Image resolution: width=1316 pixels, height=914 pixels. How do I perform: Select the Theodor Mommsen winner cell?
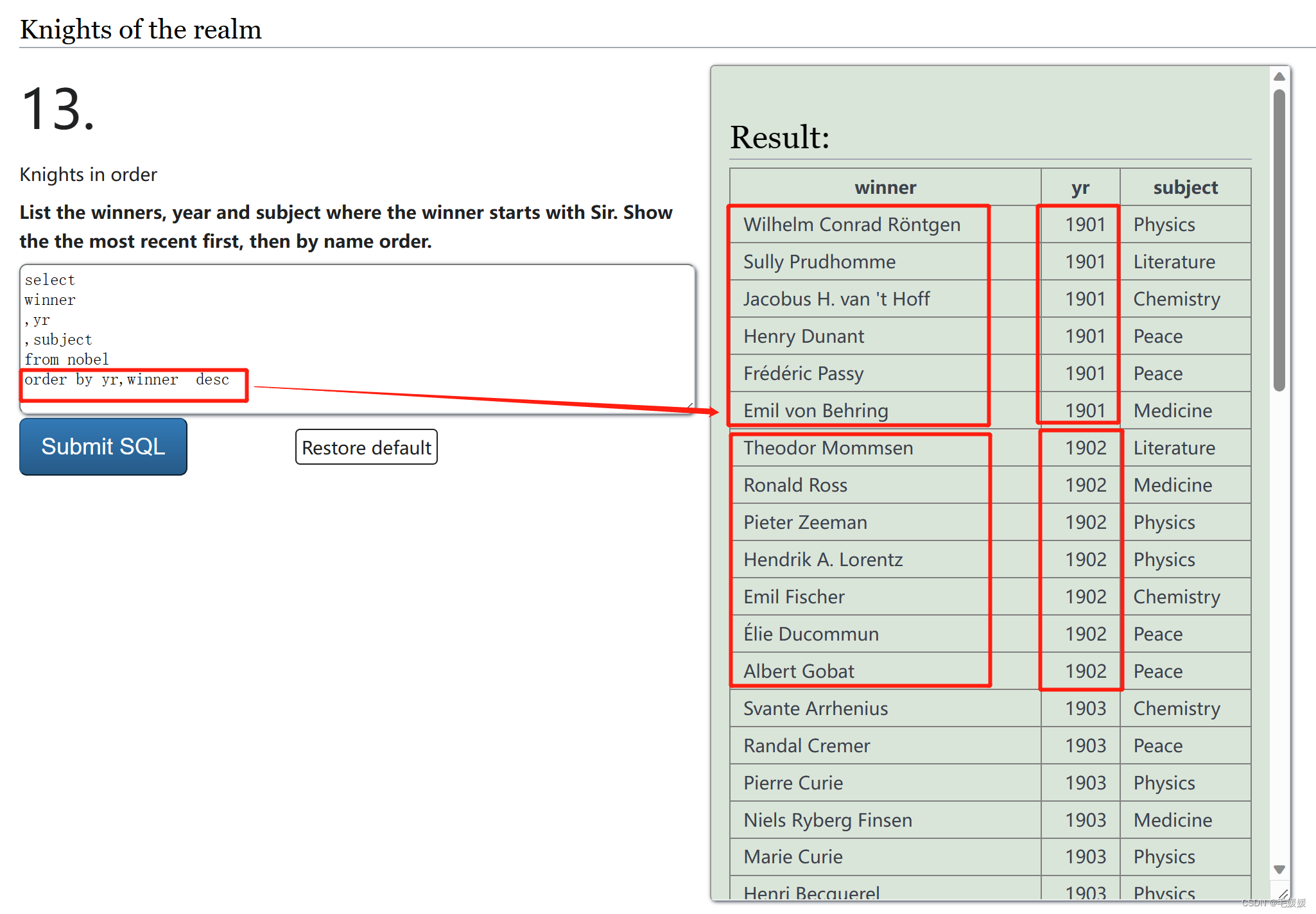coord(827,448)
